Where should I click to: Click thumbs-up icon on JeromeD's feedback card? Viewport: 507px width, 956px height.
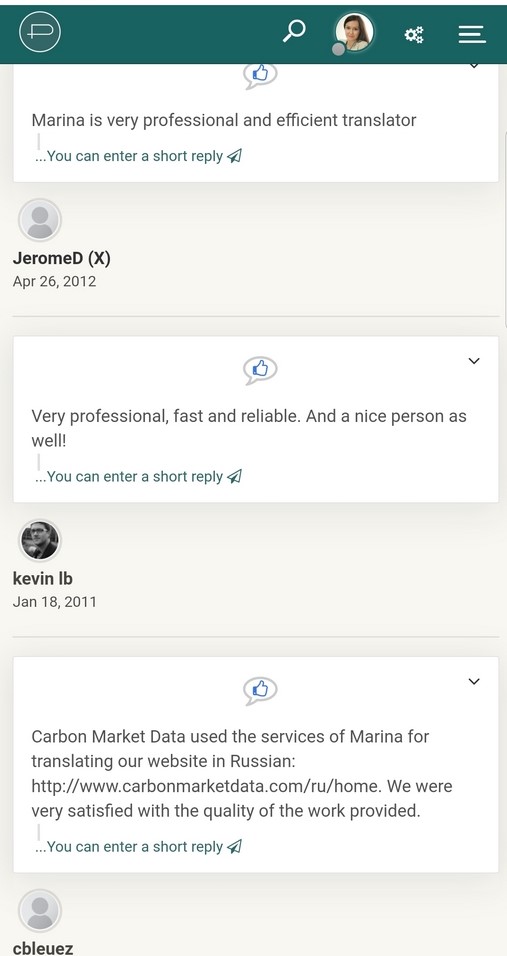coord(260,76)
